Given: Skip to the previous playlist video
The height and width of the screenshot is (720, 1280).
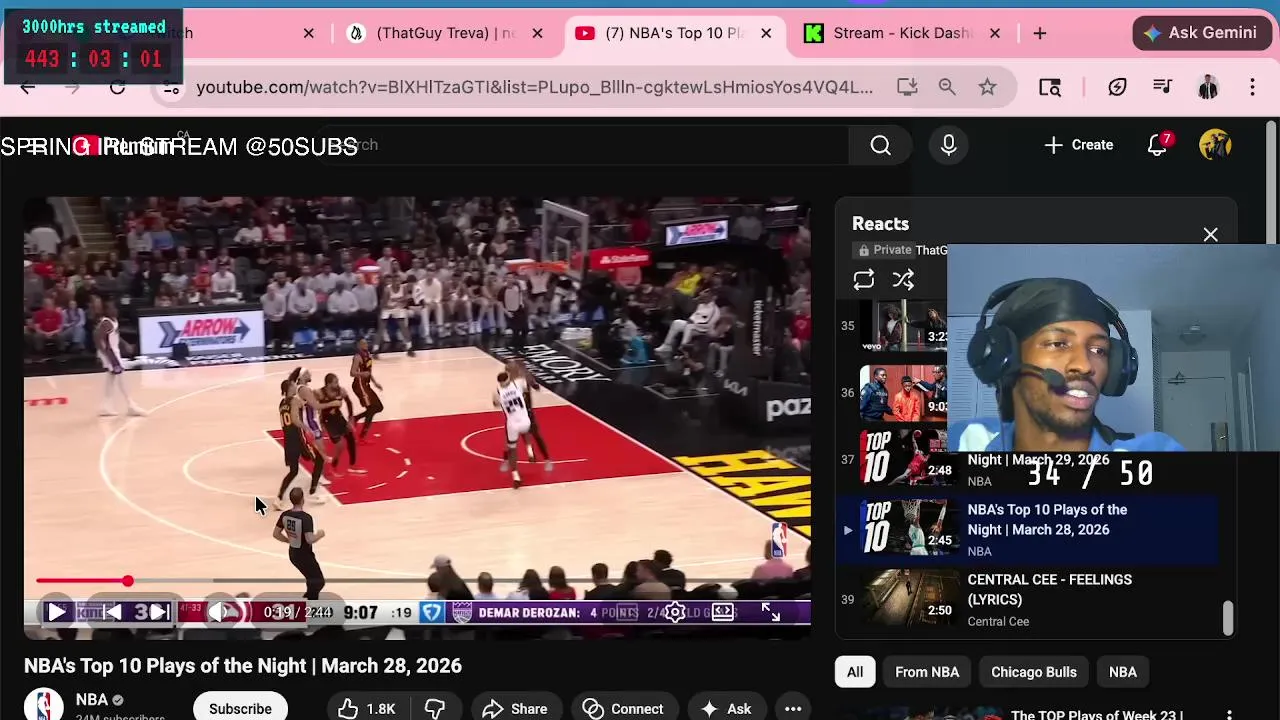Looking at the screenshot, I should [113, 612].
